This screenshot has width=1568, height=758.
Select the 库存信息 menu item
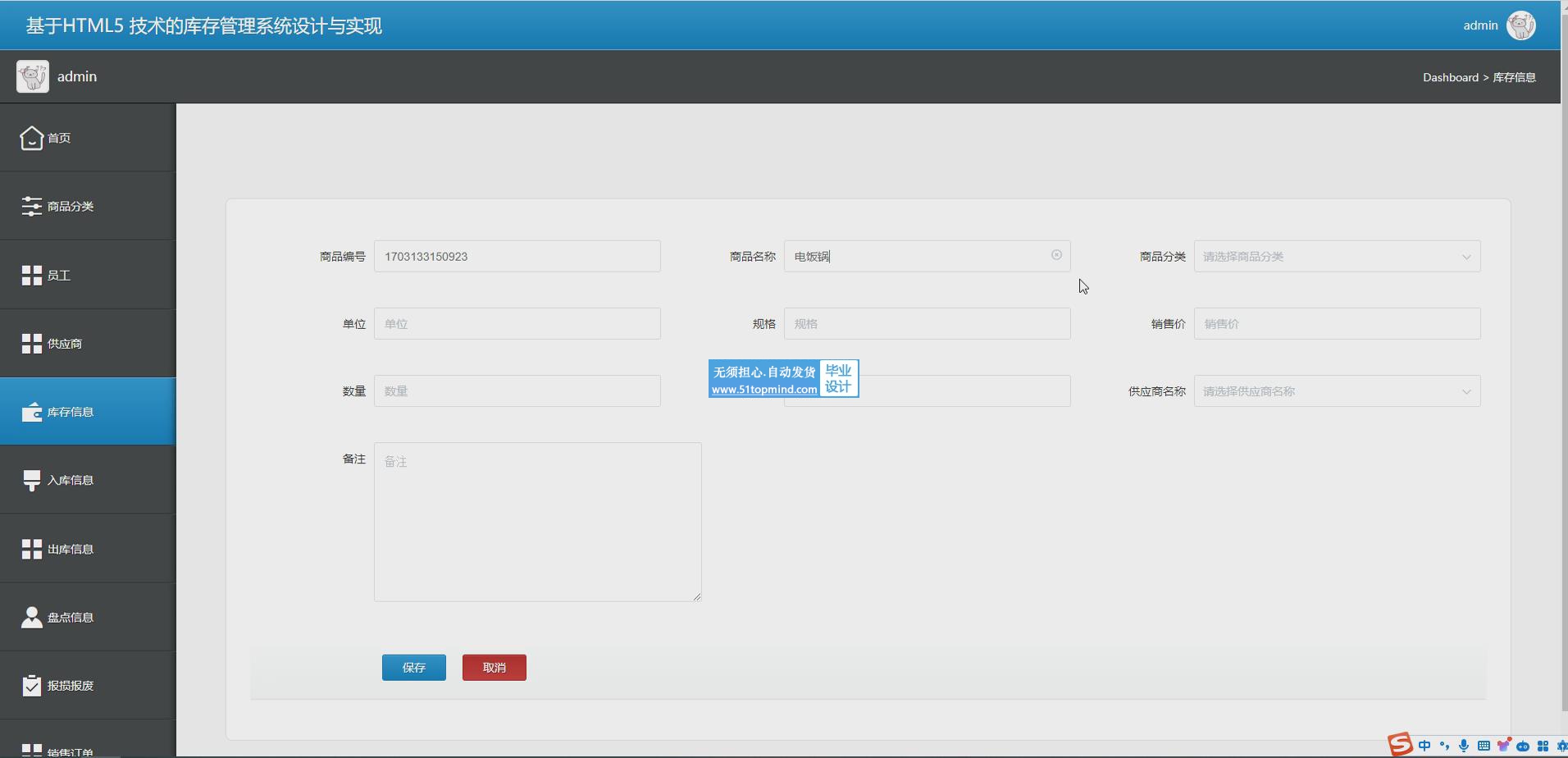tap(88, 412)
